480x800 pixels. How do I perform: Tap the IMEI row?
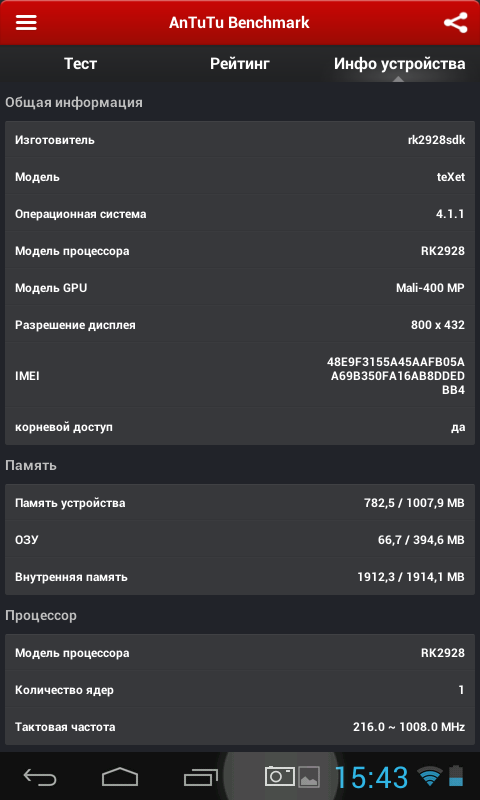coord(240,376)
